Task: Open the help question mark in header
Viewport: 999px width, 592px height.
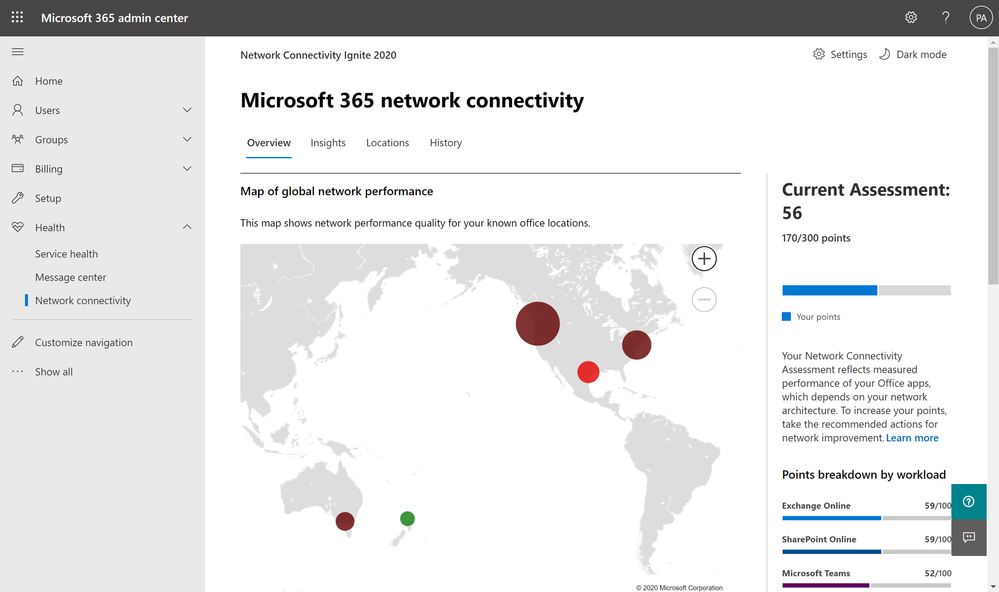Action: pyautogui.click(x=945, y=17)
